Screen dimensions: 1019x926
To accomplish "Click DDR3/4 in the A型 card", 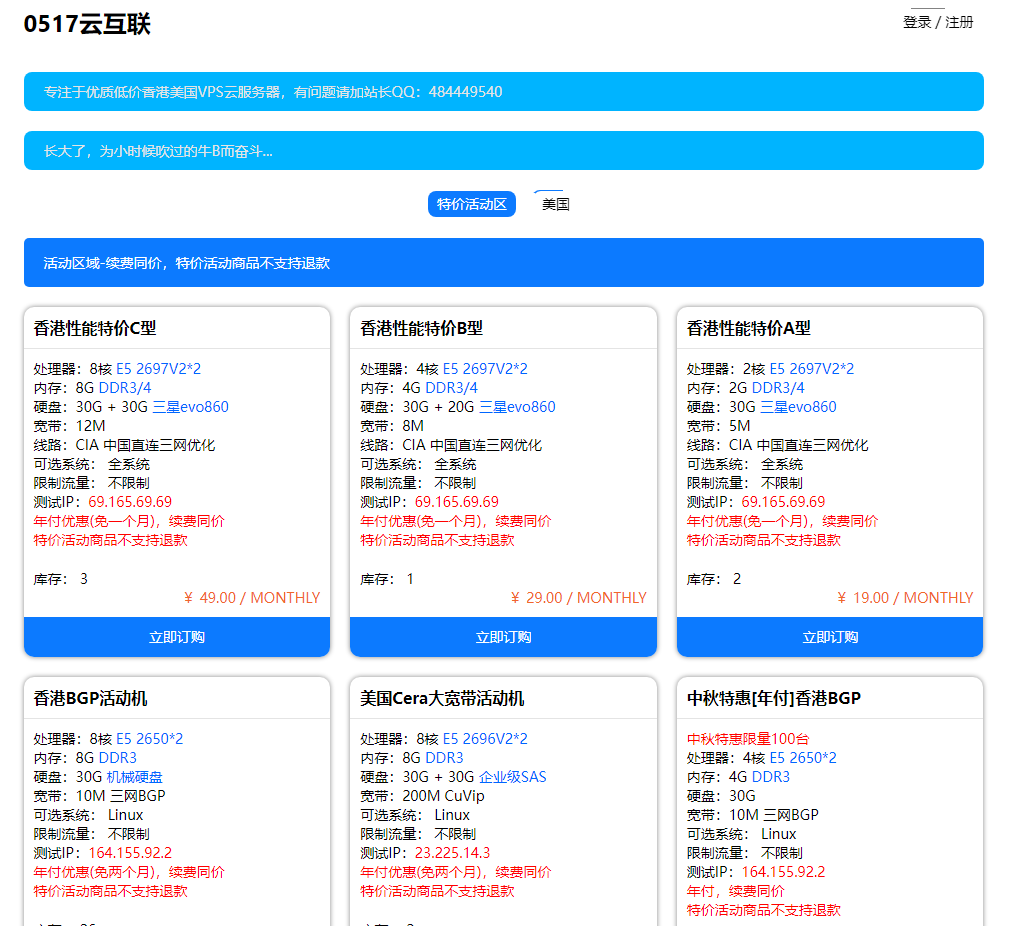I will tap(778, 388).
